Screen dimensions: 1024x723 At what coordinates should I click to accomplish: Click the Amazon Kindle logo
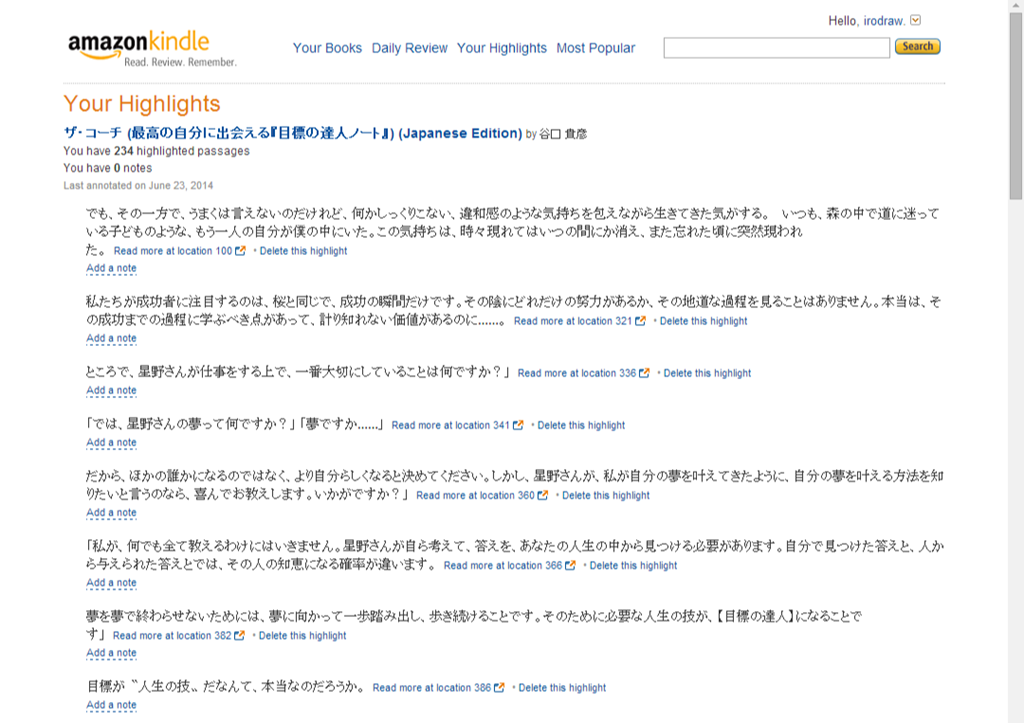click(x=152, y=48)
